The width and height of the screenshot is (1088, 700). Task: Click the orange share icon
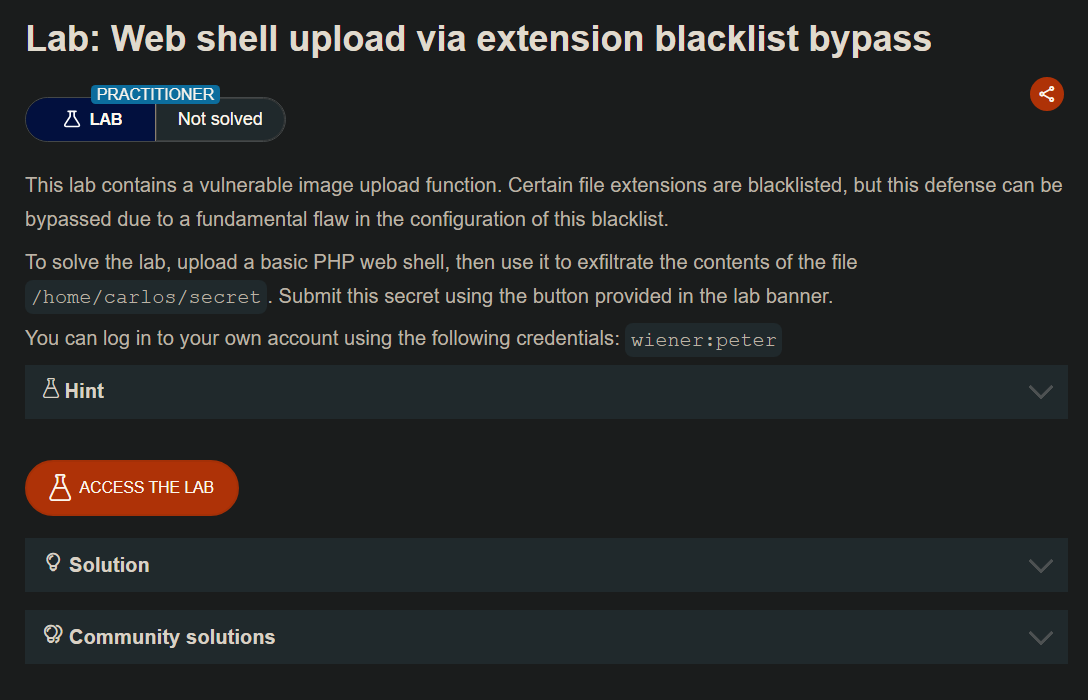(1046, 94)
